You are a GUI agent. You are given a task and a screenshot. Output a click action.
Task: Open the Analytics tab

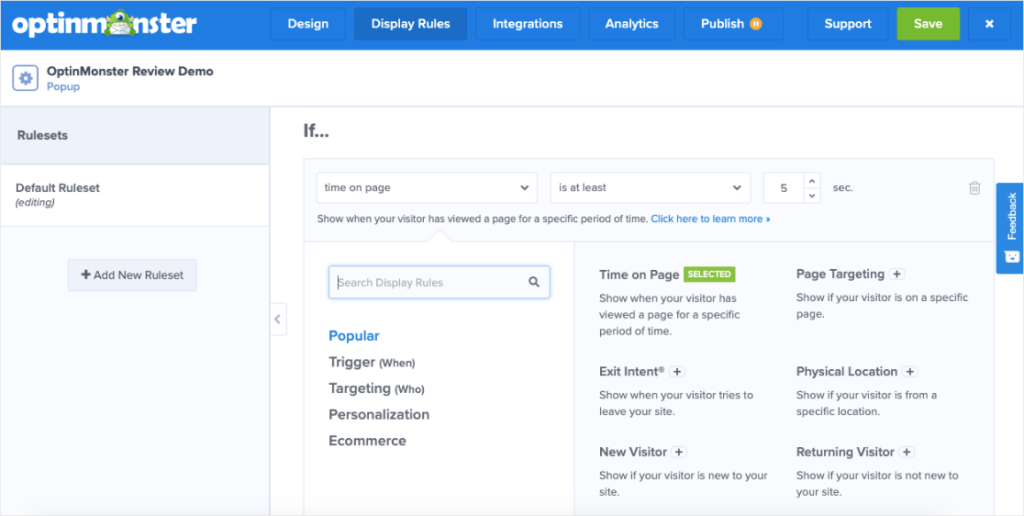tap(632, 24)
